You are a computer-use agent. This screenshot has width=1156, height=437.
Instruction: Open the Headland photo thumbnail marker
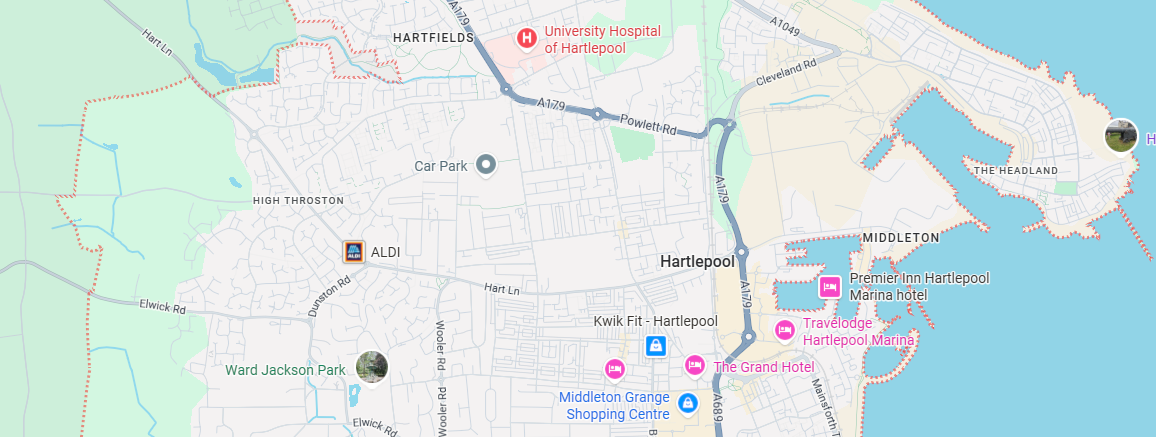click(x=1121, y=136)
